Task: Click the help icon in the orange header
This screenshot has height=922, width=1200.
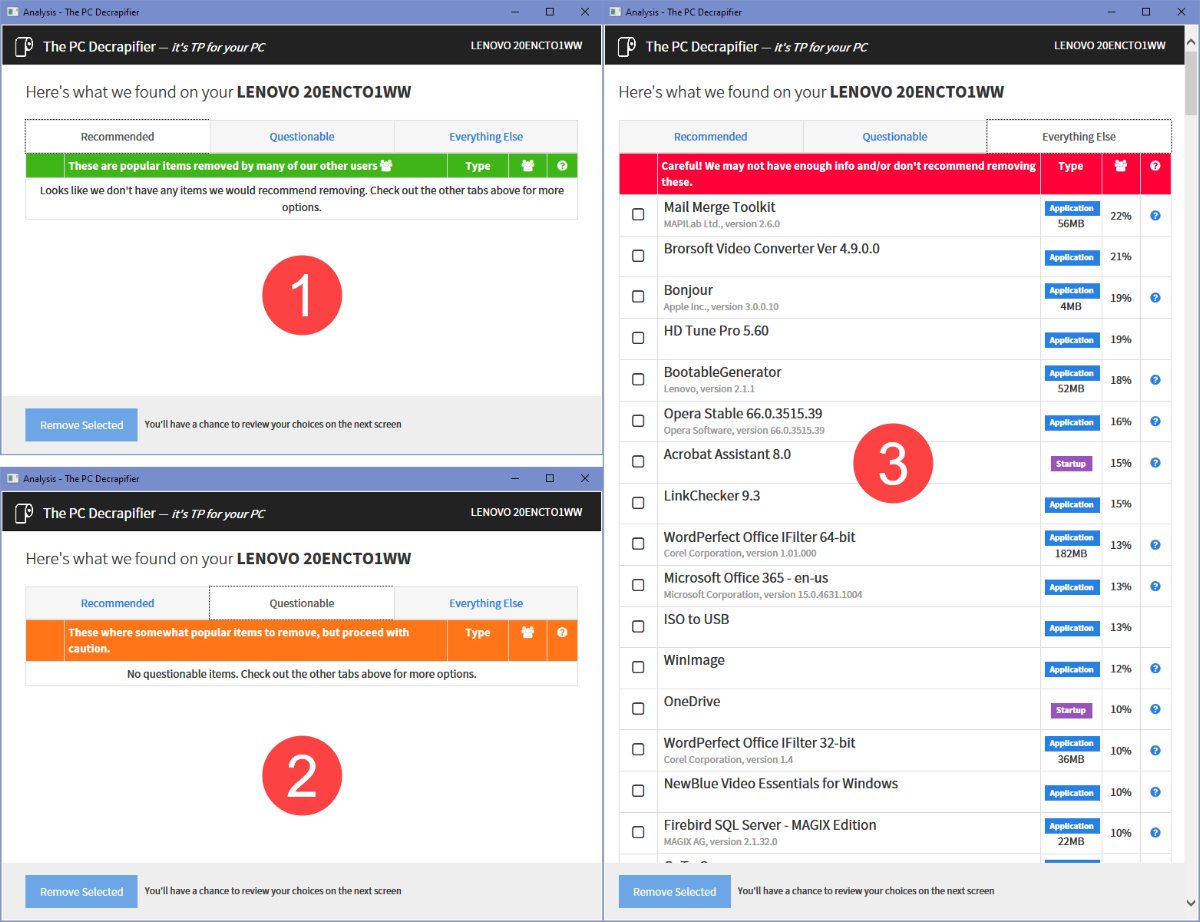Action: 562,632
